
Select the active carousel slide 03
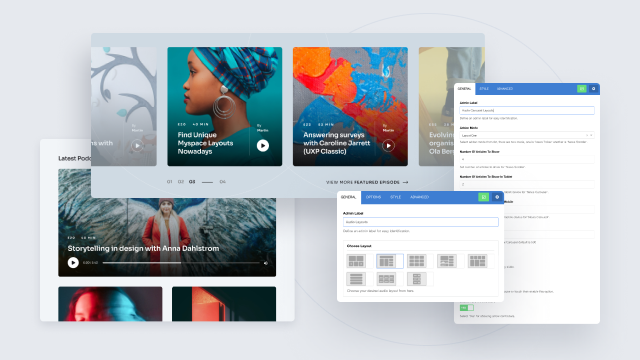192,182
